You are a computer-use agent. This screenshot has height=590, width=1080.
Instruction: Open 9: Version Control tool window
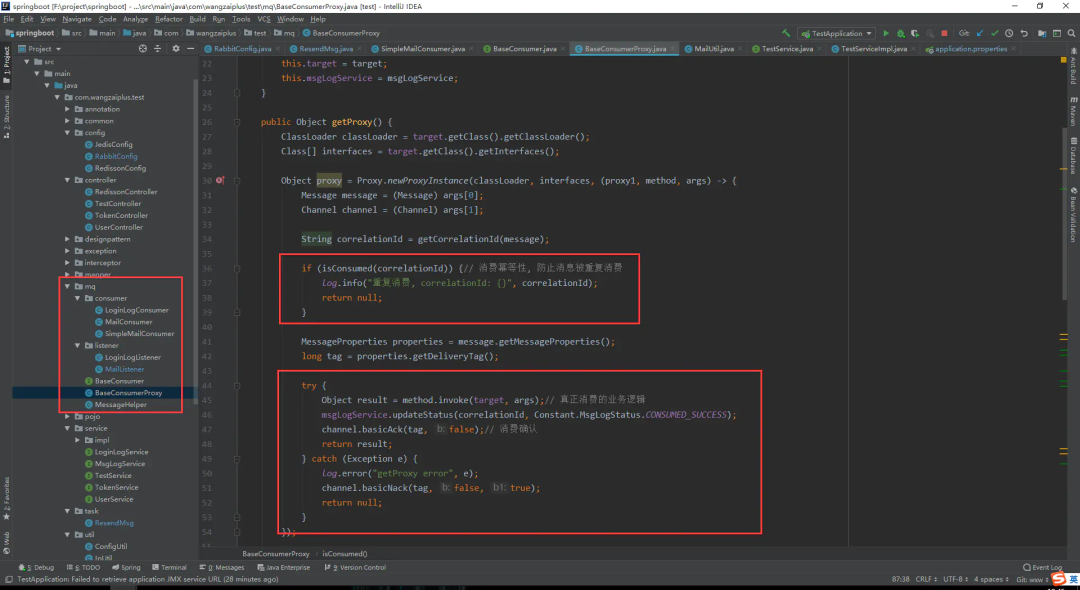[355, 567]
